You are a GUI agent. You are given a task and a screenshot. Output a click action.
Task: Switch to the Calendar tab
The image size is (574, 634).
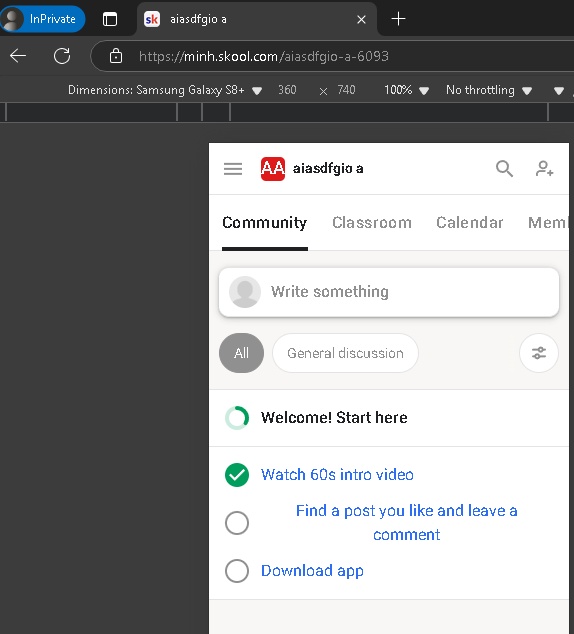coord(469,223)
